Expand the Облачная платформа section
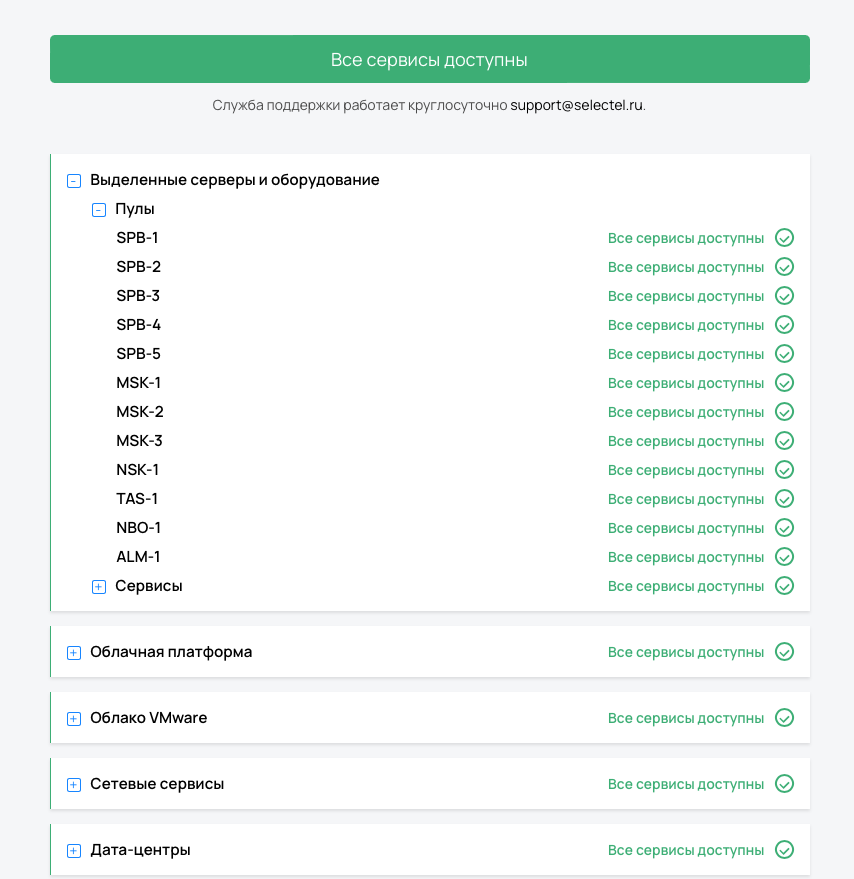Screen dimensions: 854x879 click(74, 653)
